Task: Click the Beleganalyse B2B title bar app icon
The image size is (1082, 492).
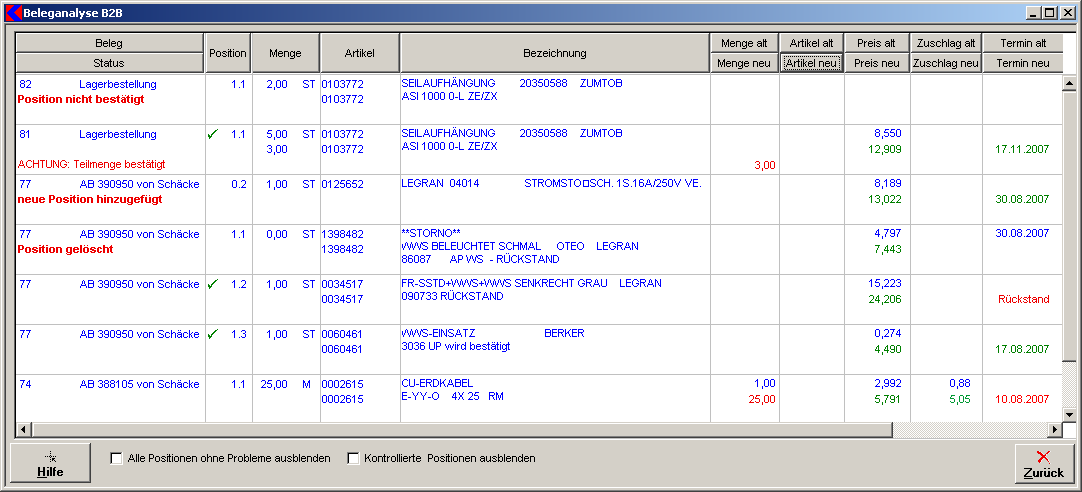Action: pos(13,13)
